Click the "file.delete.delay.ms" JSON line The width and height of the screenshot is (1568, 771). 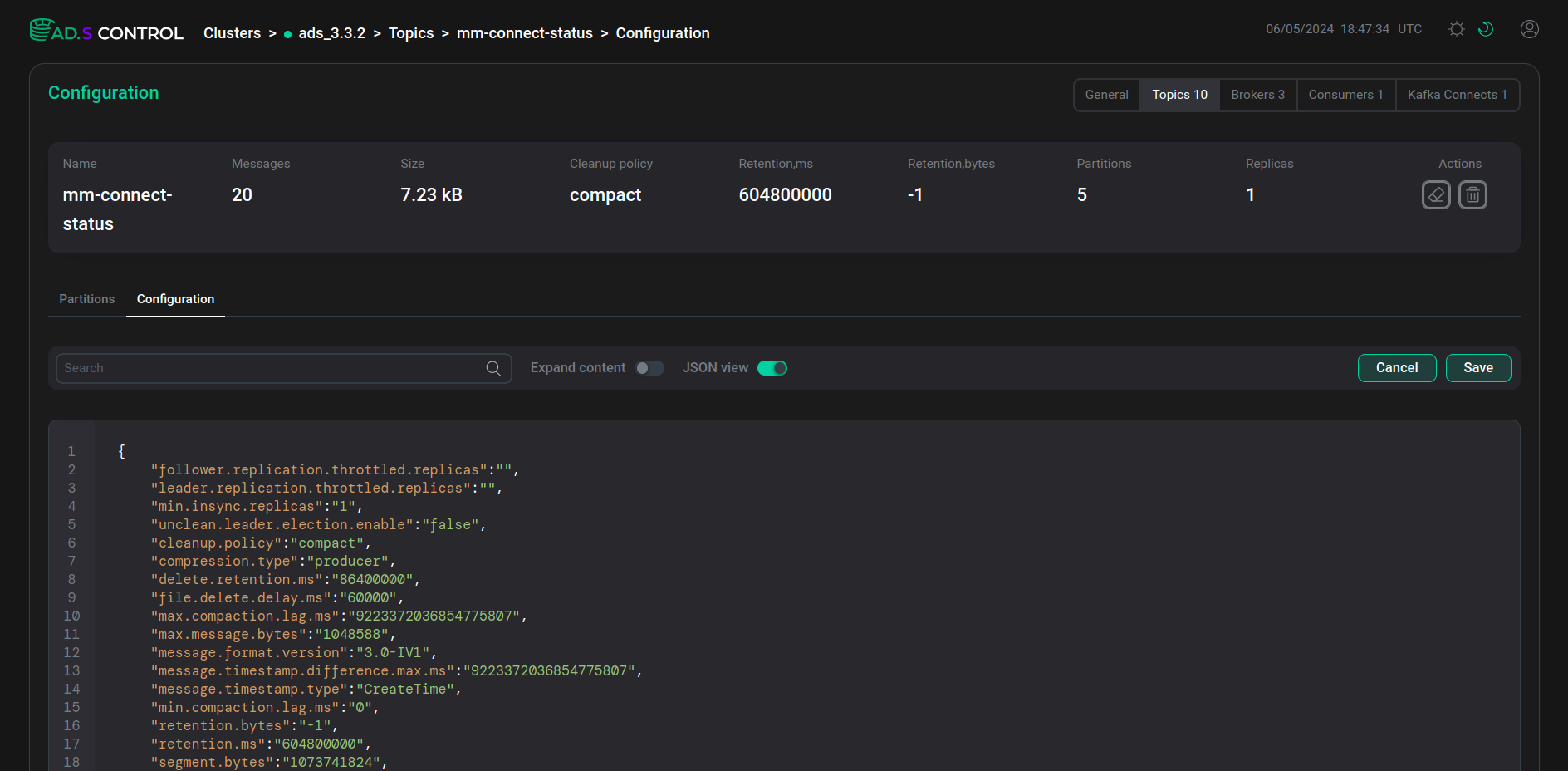coord(277,597)
